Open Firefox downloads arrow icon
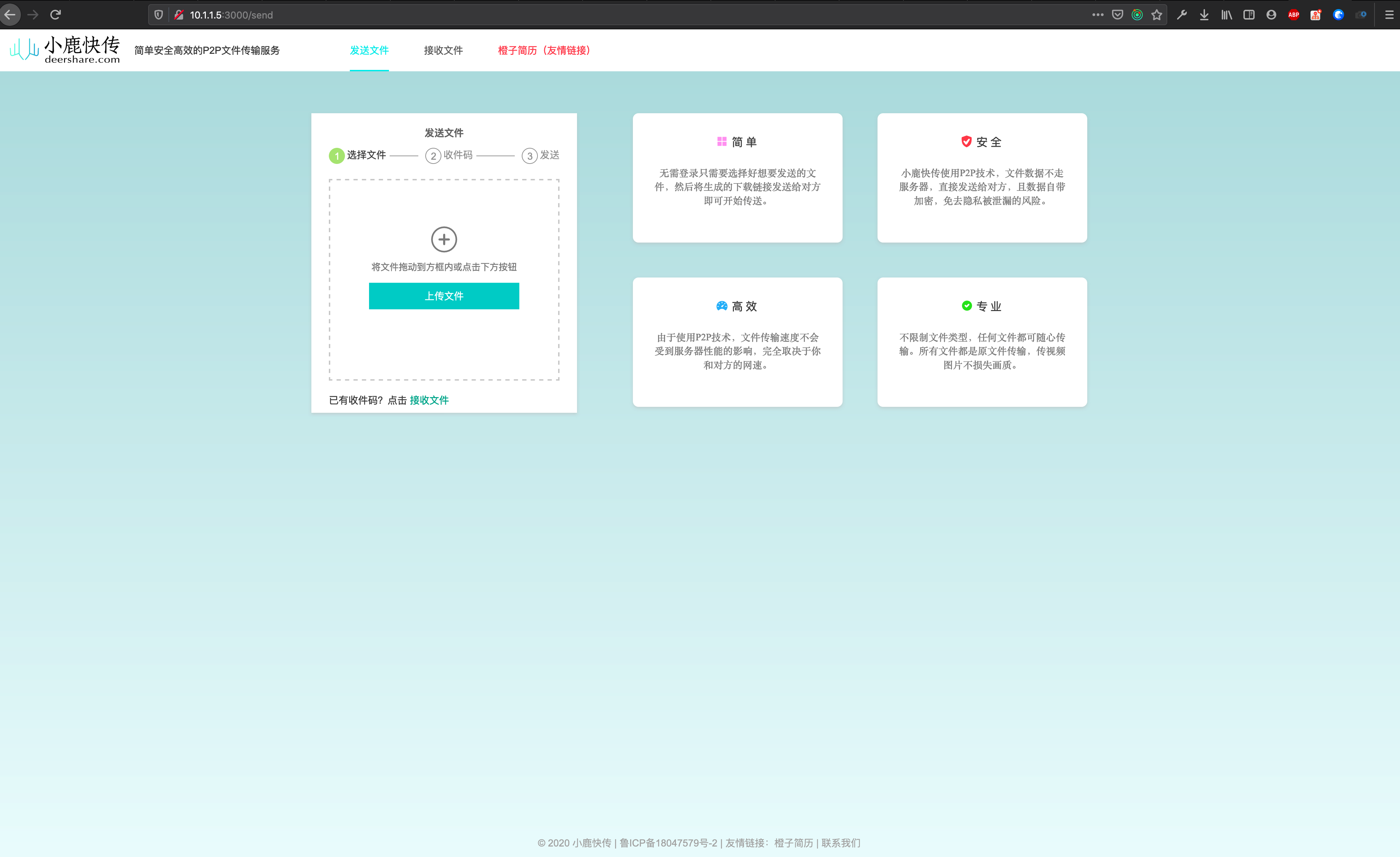1400x857 pixels. click(x=1204, y=15)
